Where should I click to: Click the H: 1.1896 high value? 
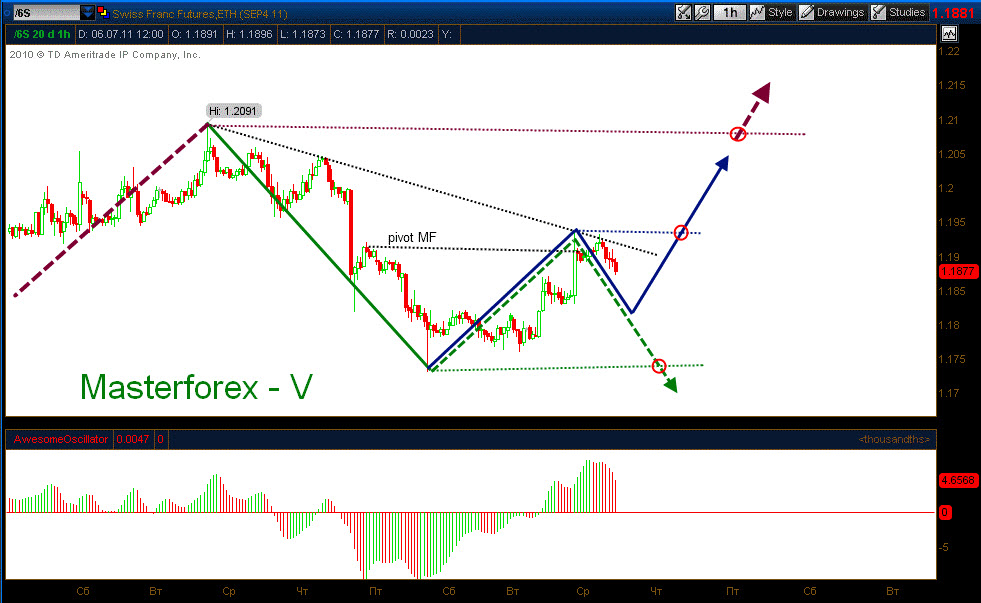(250, 34)
